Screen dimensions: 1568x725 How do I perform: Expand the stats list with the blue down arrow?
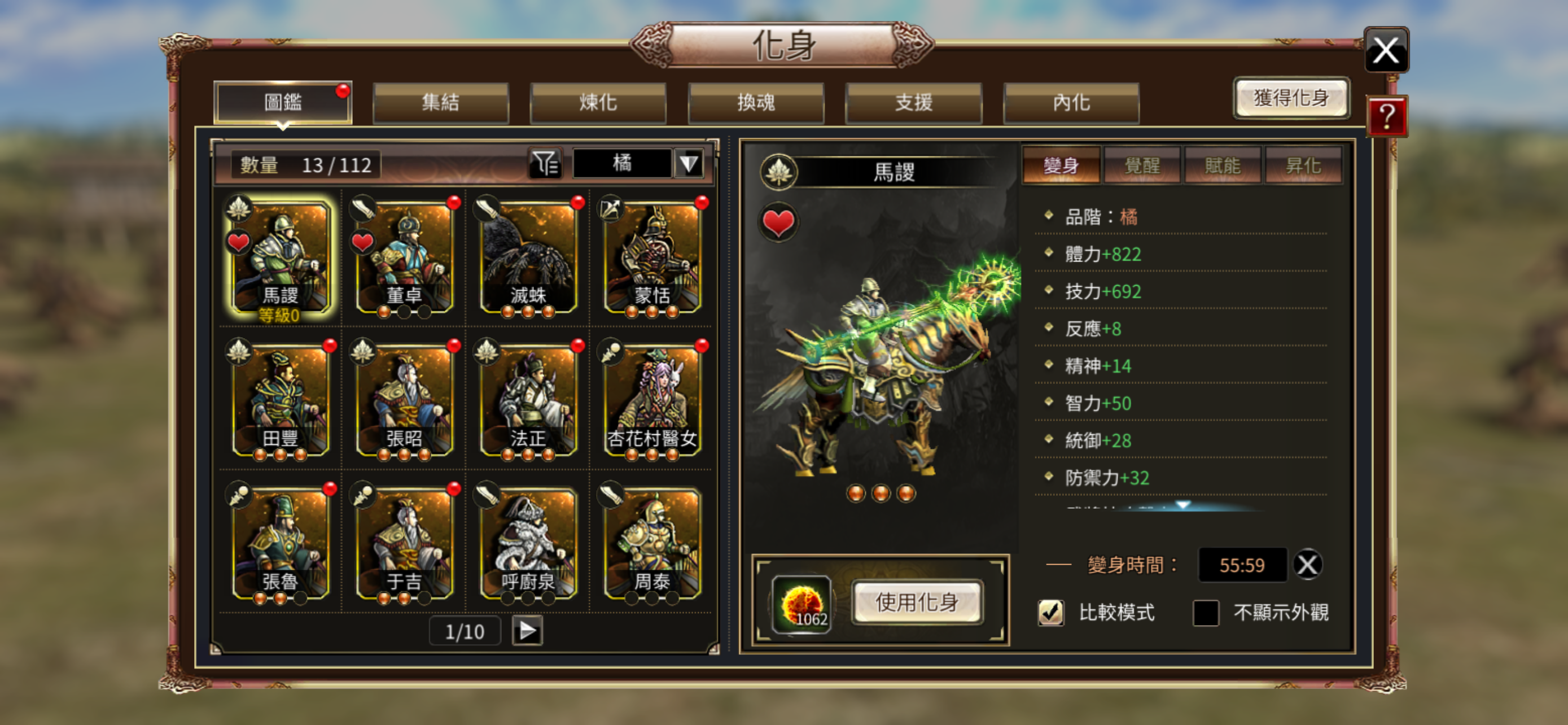(1182, 505)
